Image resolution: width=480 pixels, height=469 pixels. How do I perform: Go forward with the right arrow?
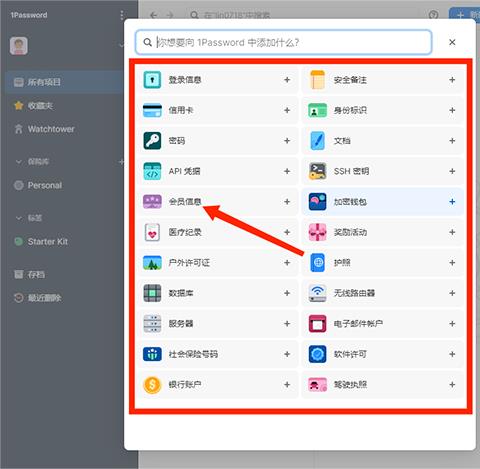pyautogui.click(x=170, y=15)
